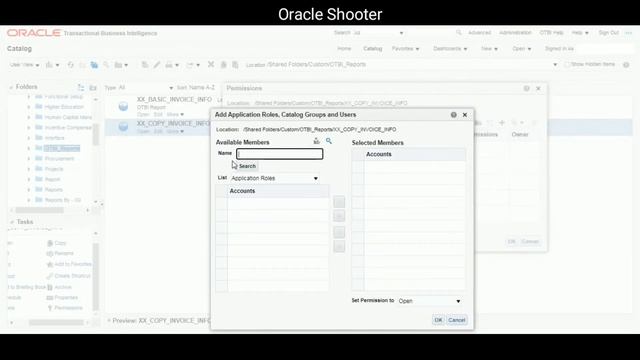Click the first (top) shuttle move button

(339, 202)
